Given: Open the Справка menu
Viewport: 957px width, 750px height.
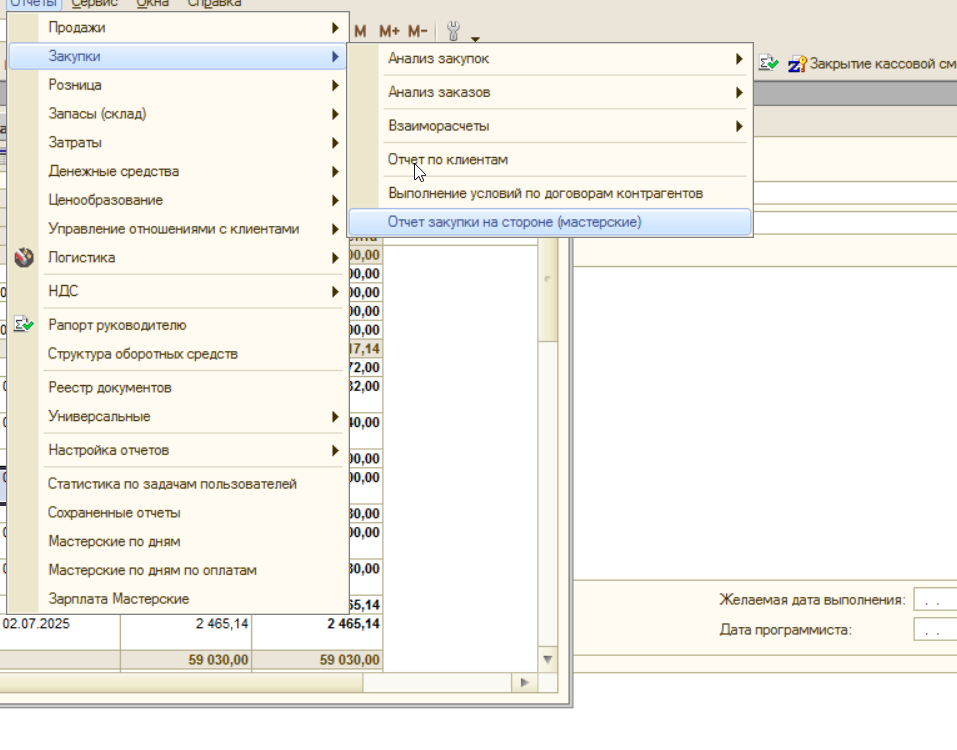Looking at the screenshot, I should click(x=214, y=4).
